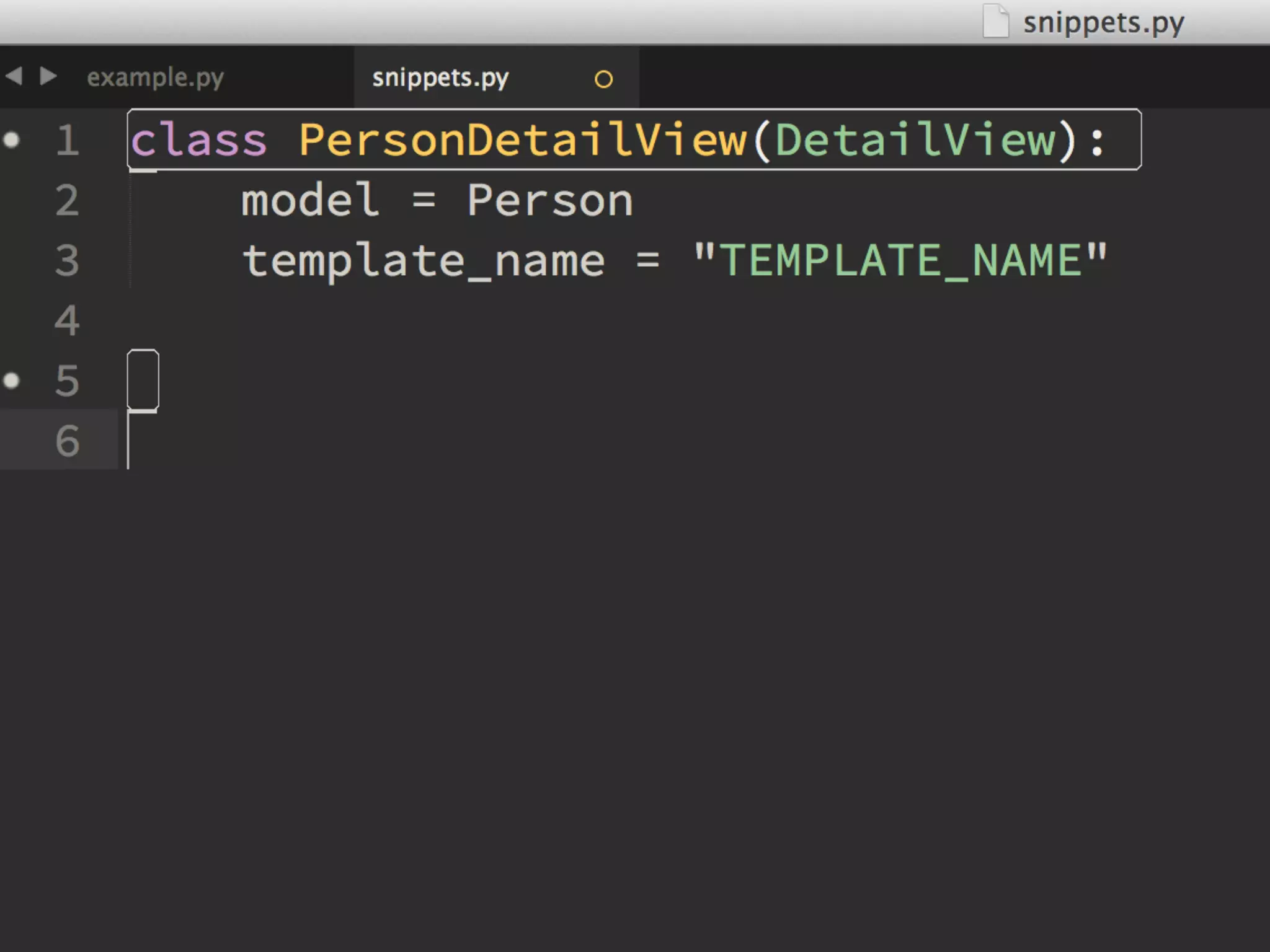Click the TEMPLATE_NAME string literal
Image resolution: width=1270 pixels, height=952 pixels.
(x=900, y=260)
